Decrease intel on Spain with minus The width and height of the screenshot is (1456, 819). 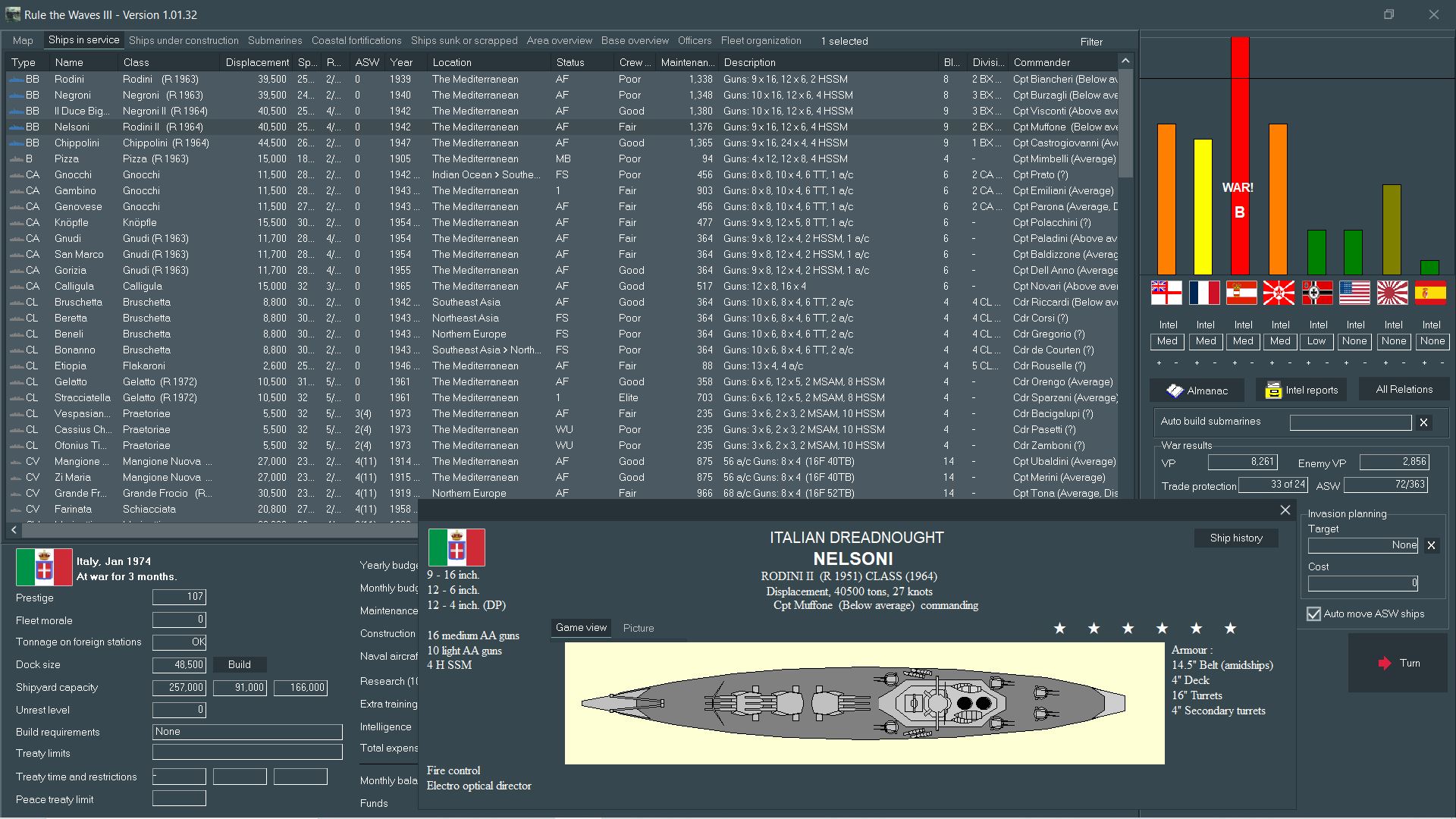[1441, 363]
